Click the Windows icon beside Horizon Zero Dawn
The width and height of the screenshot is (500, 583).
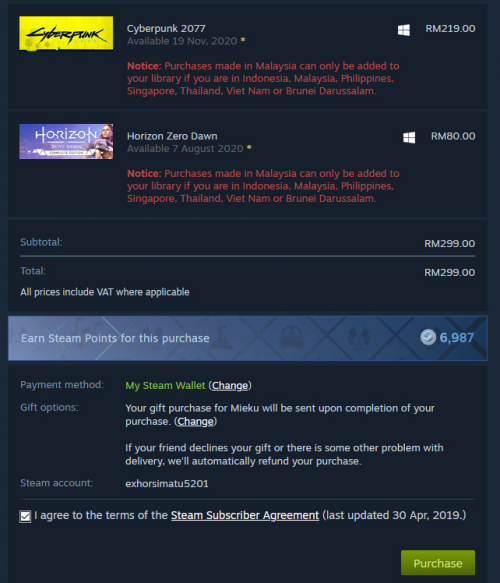click(409, 137)
